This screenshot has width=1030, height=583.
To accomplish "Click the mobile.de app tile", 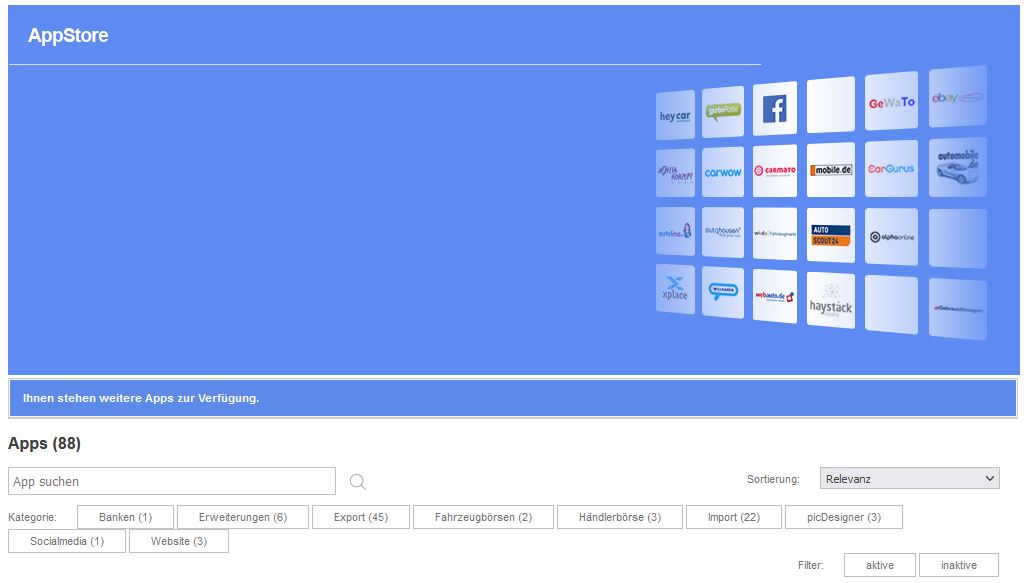I will (831, 169).
